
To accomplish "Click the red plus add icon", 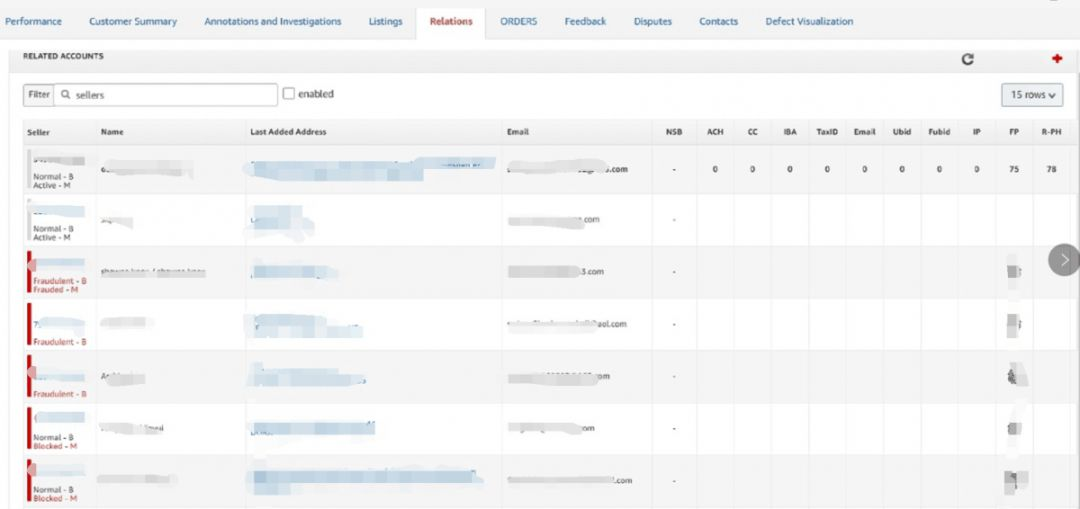I will [x=1057, y=58].
